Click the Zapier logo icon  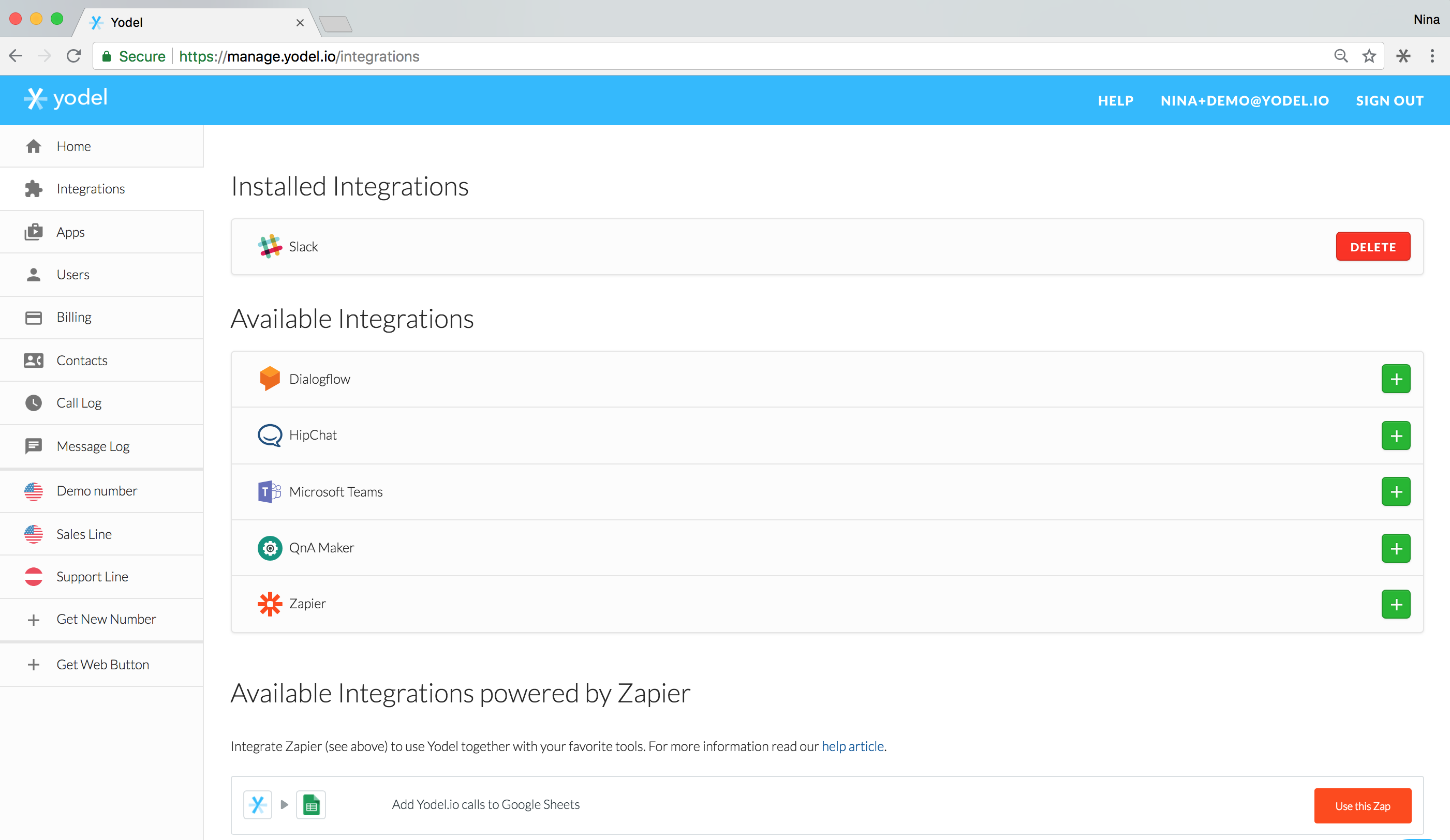pos(270,604)
